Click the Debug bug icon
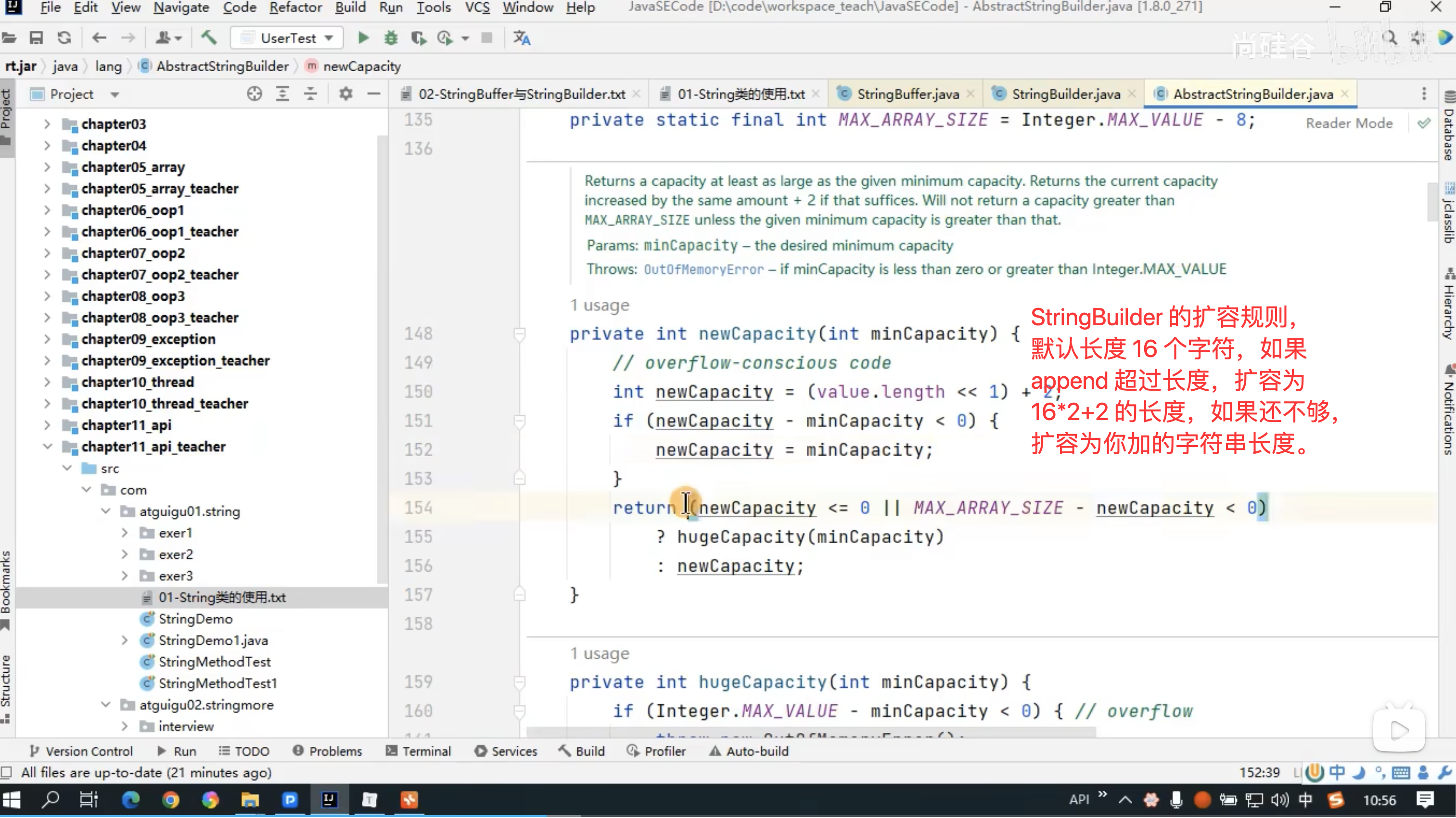1456x818 pixels. pyautogui.click(x=391, y=38)
